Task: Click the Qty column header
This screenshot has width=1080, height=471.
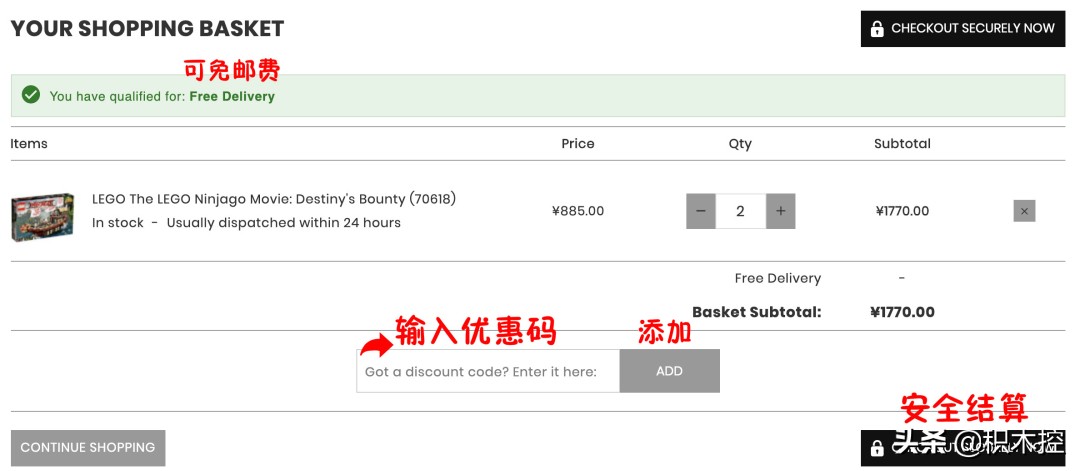Action: 740,144
